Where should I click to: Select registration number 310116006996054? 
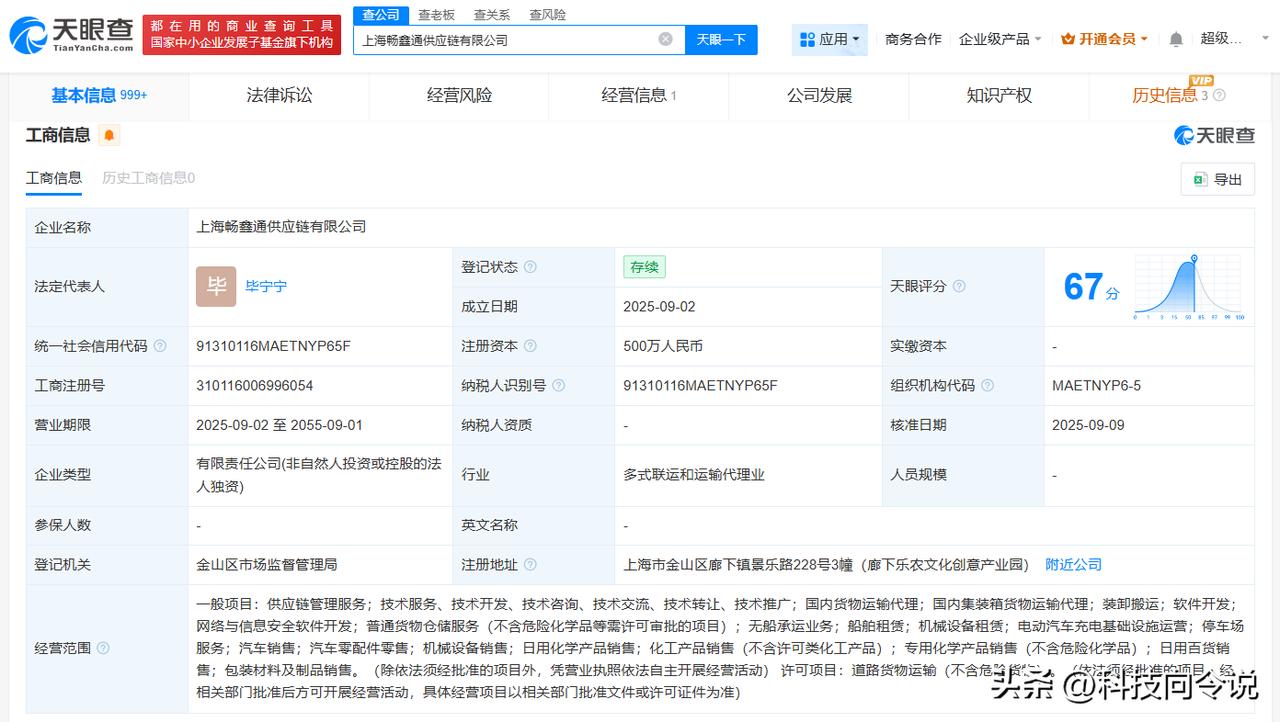click(x=254, y=385)
